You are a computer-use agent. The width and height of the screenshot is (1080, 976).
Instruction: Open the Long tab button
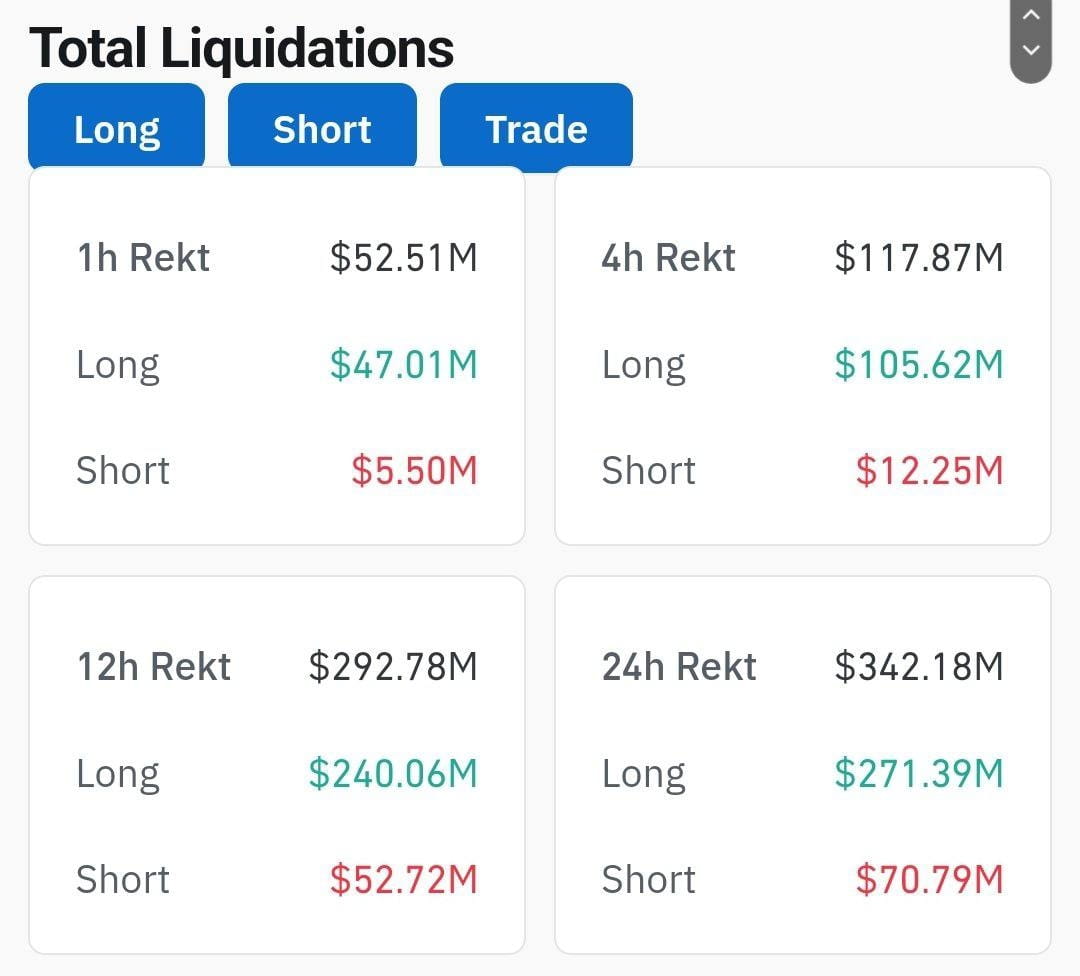[x=116, y=126]
